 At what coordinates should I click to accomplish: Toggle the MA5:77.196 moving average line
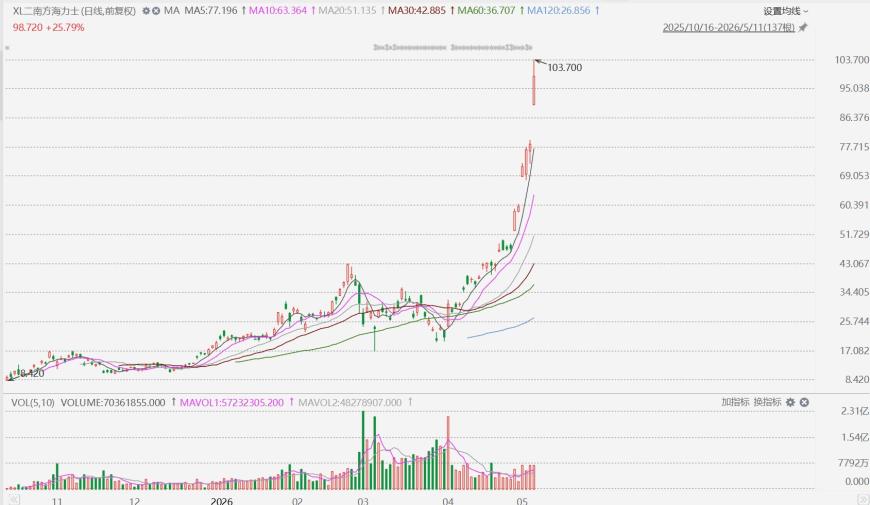coord(210,11)
